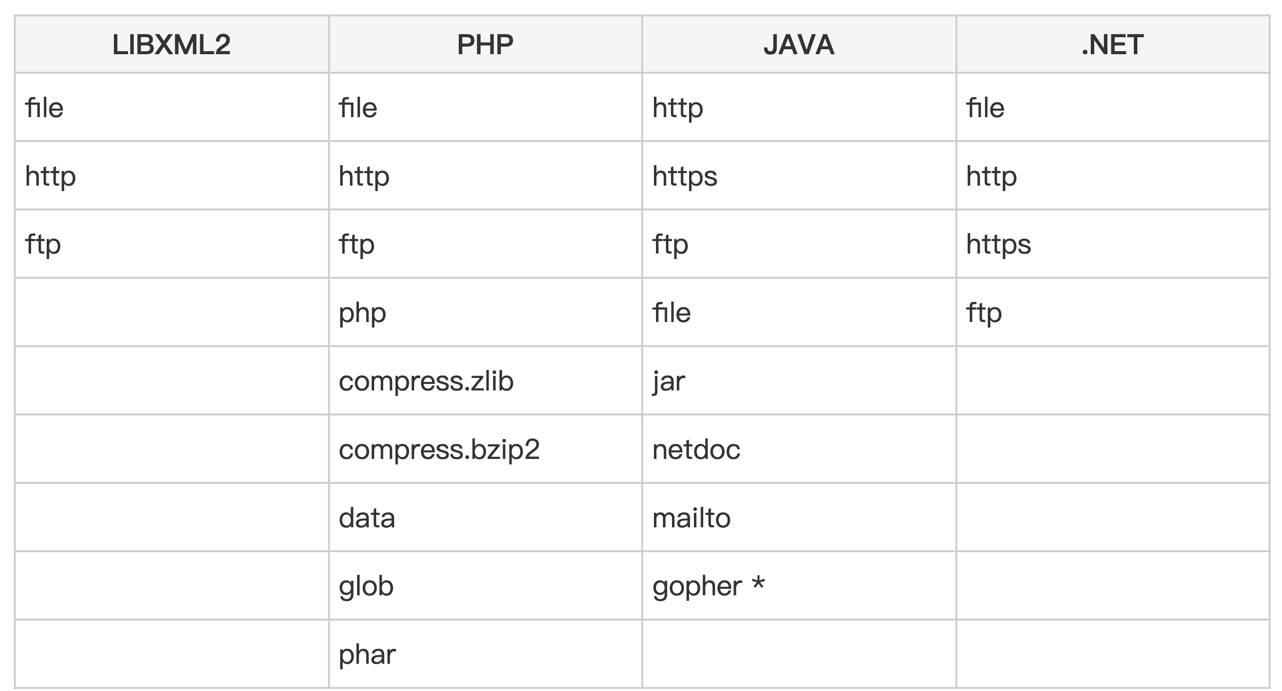
Task: Select file in the .NET column
Action: click(985, 108)
